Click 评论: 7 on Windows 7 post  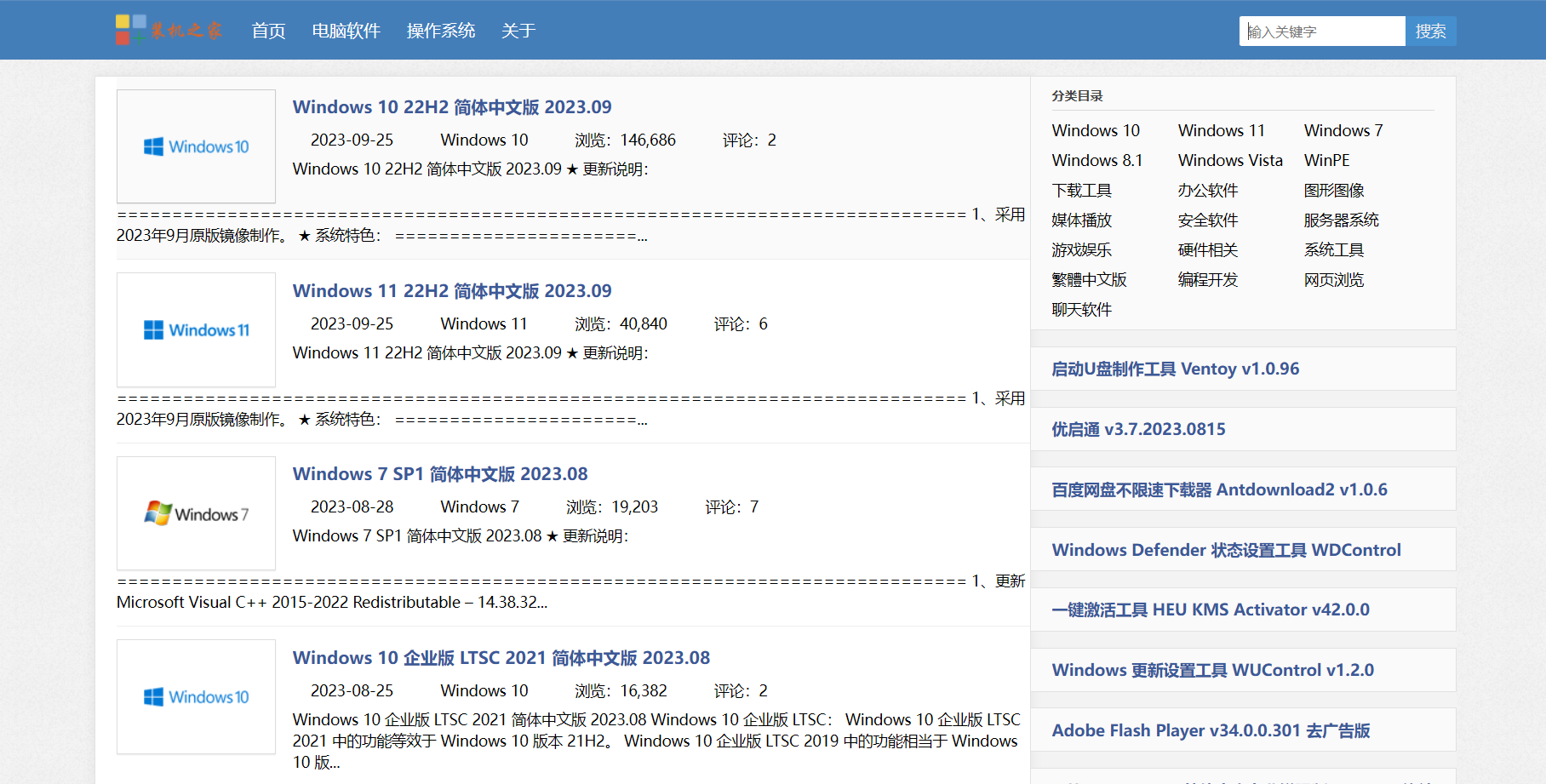coord(731,506)
